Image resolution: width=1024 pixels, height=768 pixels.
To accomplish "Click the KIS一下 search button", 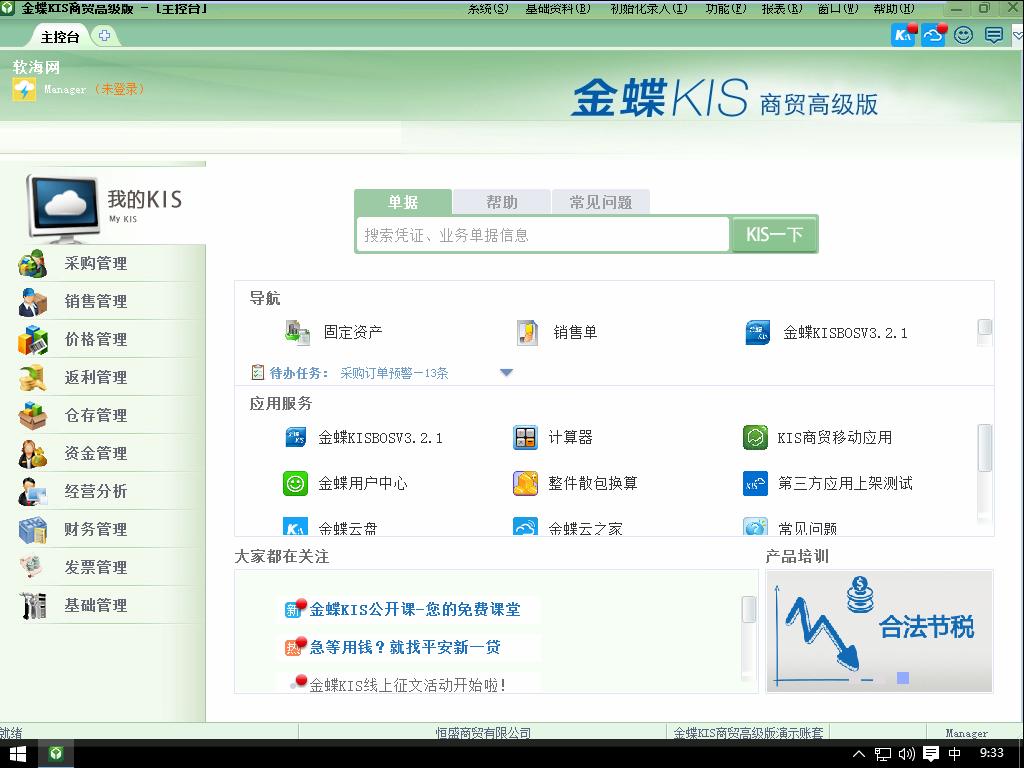I will point(775,234).
